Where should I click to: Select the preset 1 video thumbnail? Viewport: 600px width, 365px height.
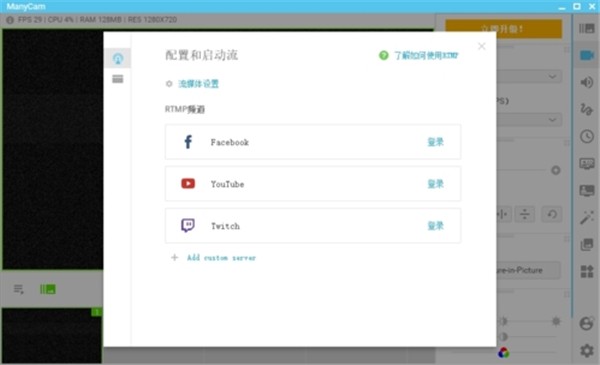(52, 336)
